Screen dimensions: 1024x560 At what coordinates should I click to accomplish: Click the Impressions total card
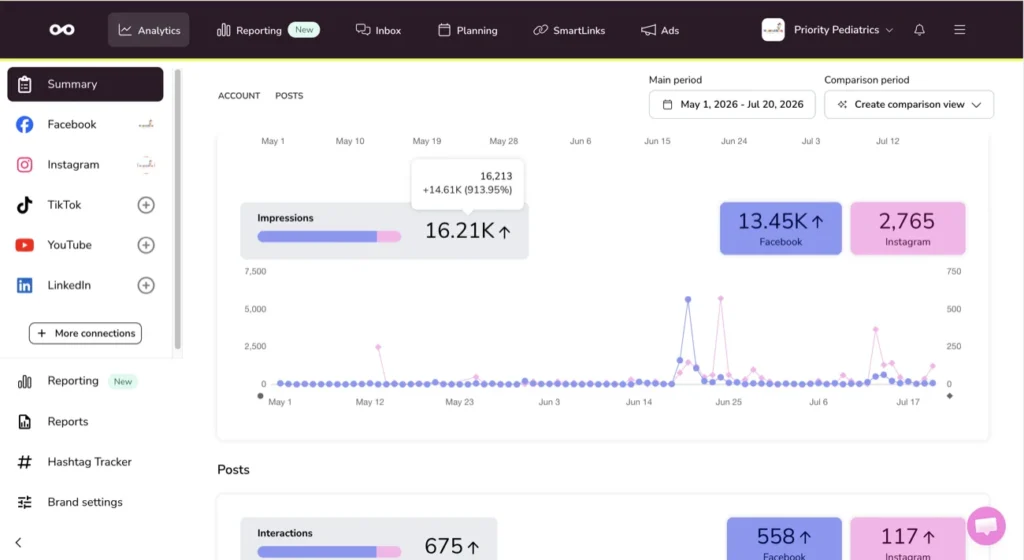coord(384,230)
